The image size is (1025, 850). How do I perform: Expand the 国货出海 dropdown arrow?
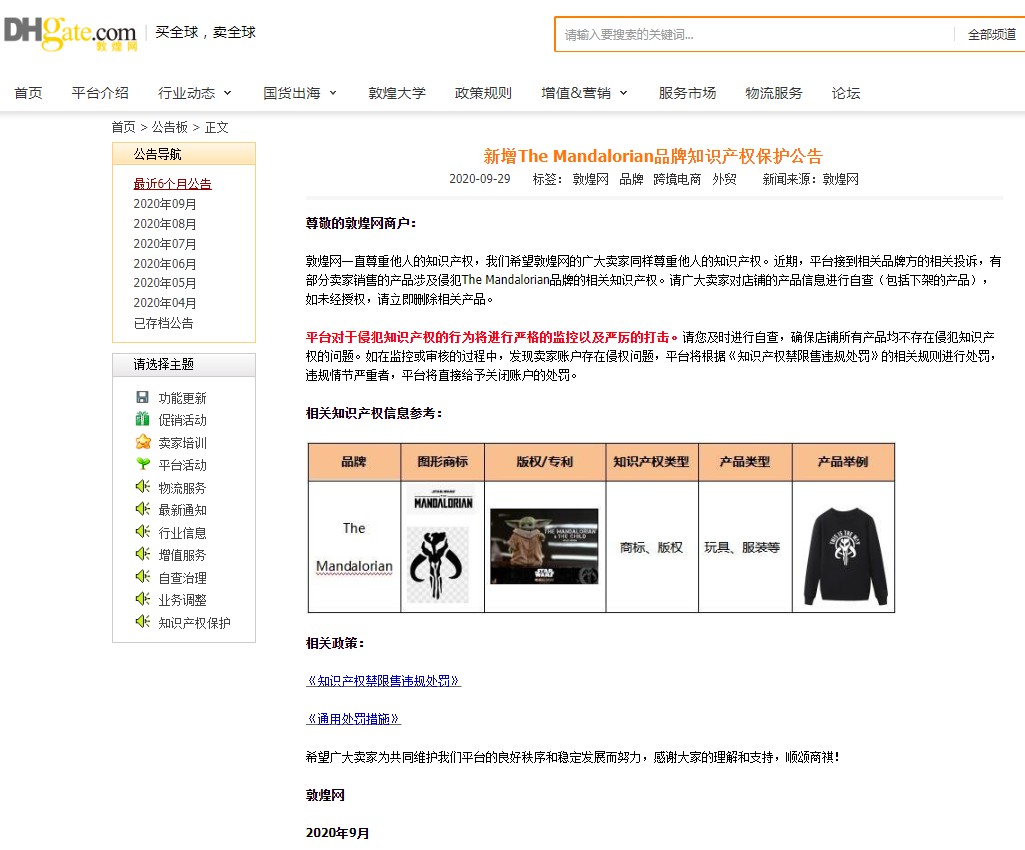333,94
